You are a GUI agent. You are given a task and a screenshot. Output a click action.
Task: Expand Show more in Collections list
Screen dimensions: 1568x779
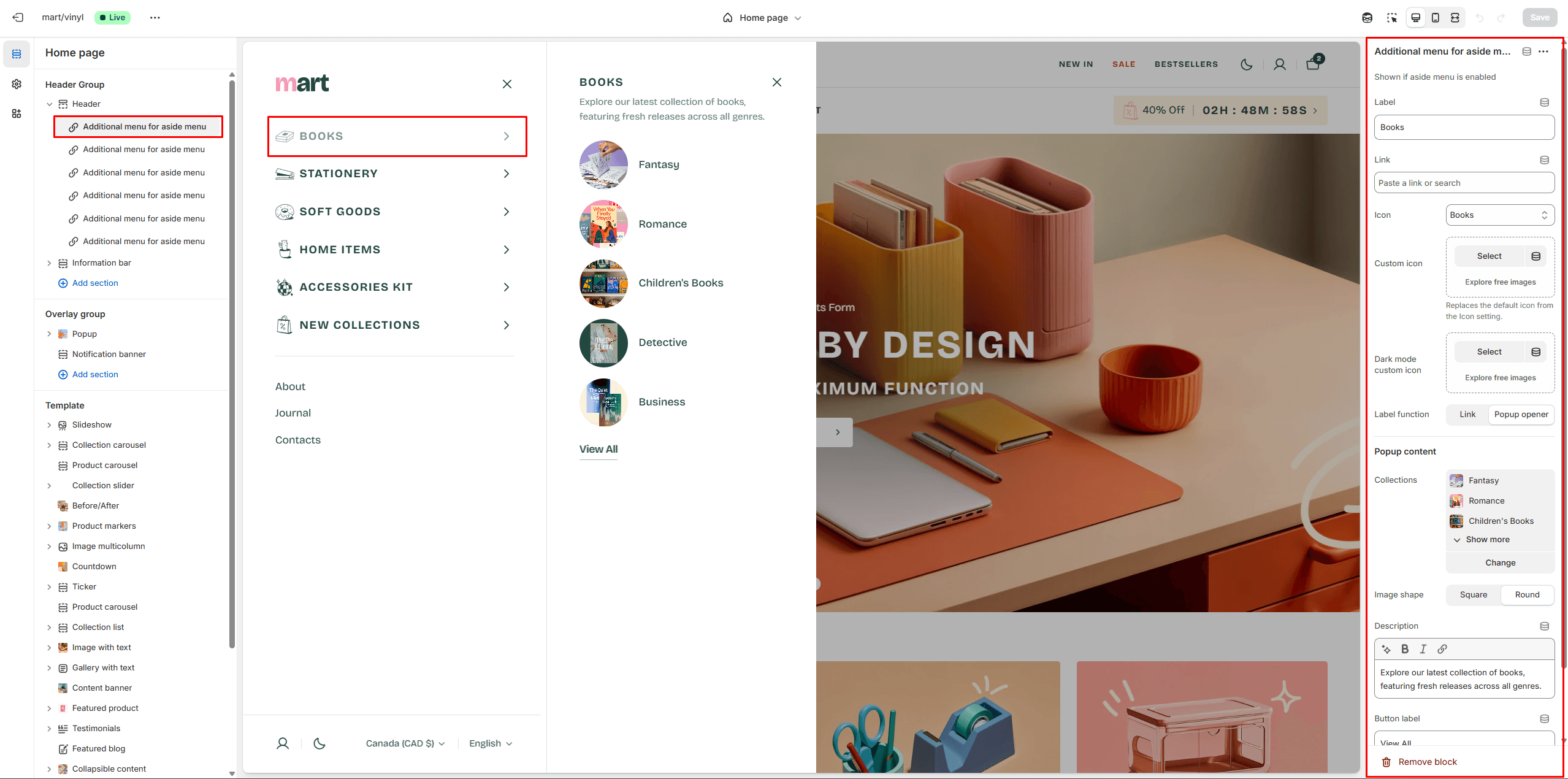tap(1487, 540)
